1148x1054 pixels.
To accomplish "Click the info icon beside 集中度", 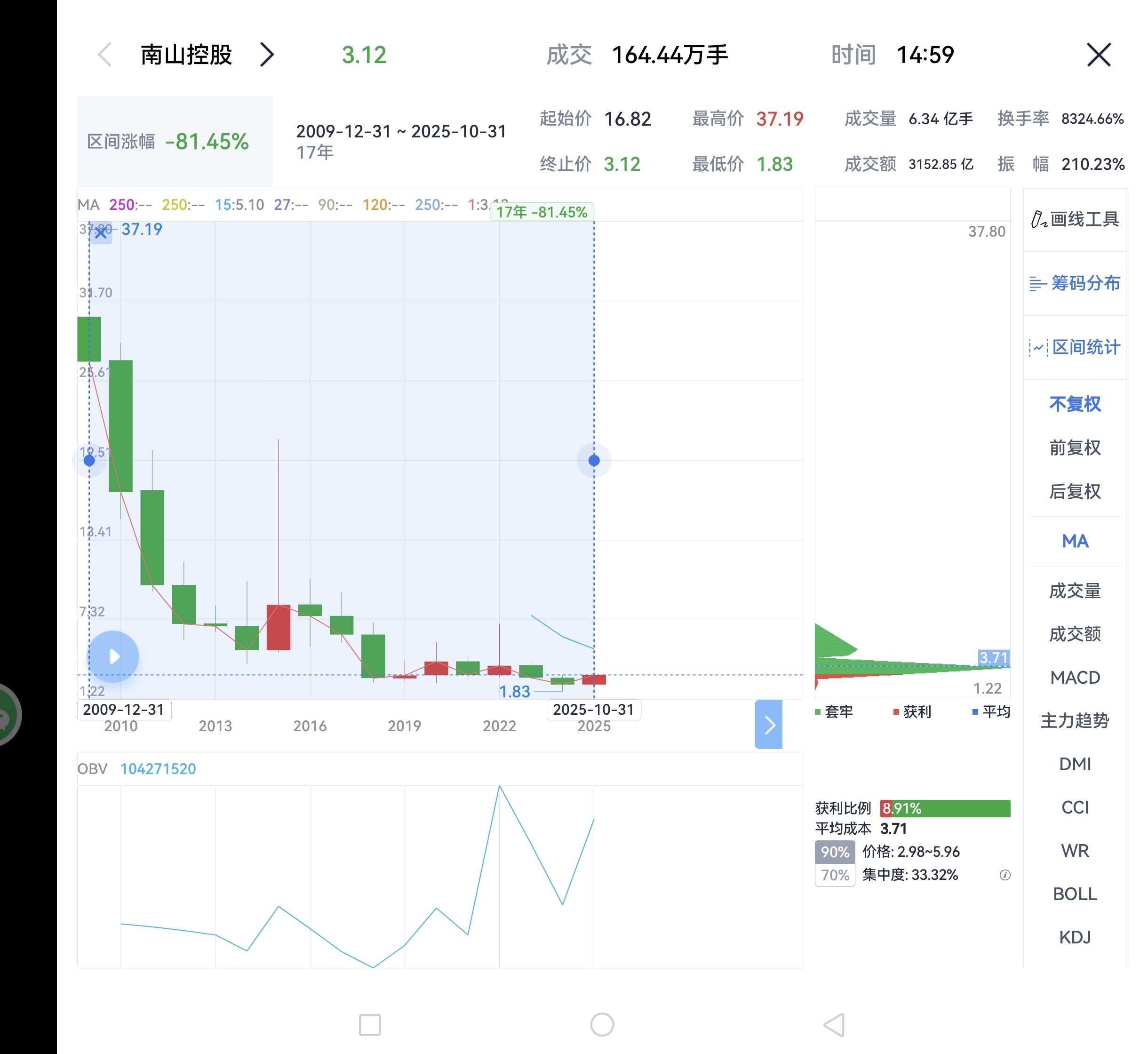I will [1005, 875].
